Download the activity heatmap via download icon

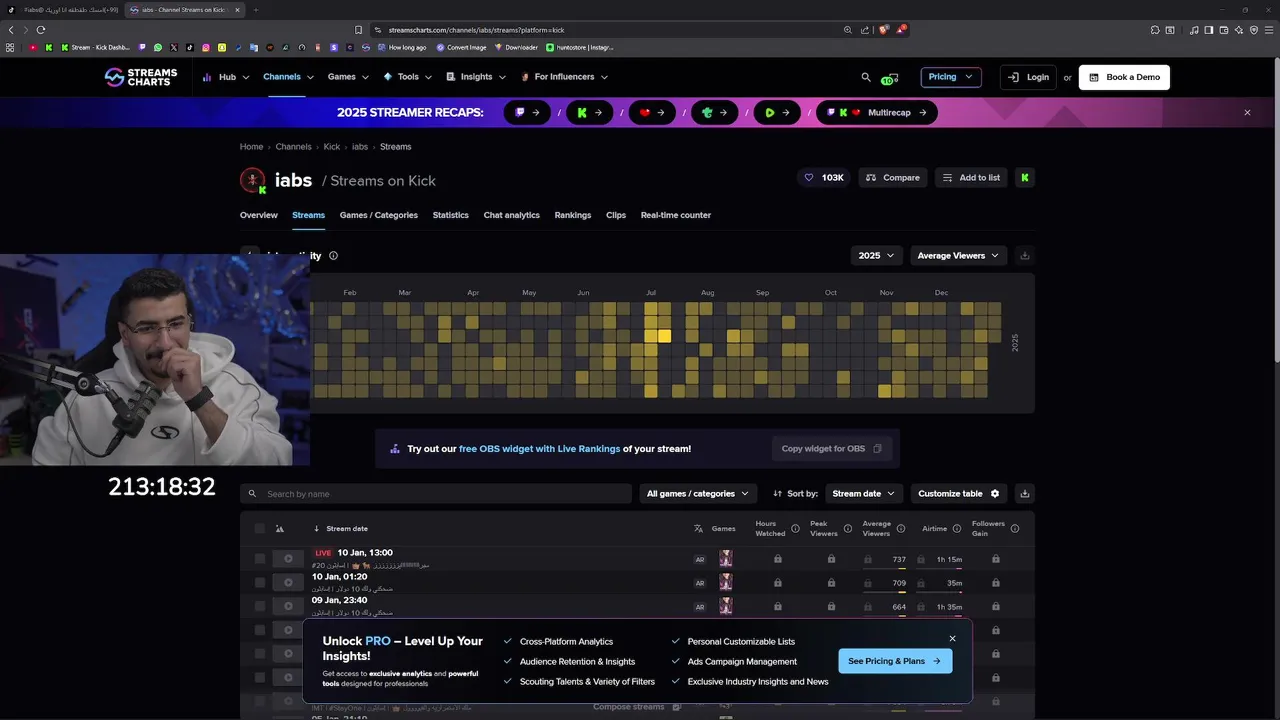(x=1024, y=256)
